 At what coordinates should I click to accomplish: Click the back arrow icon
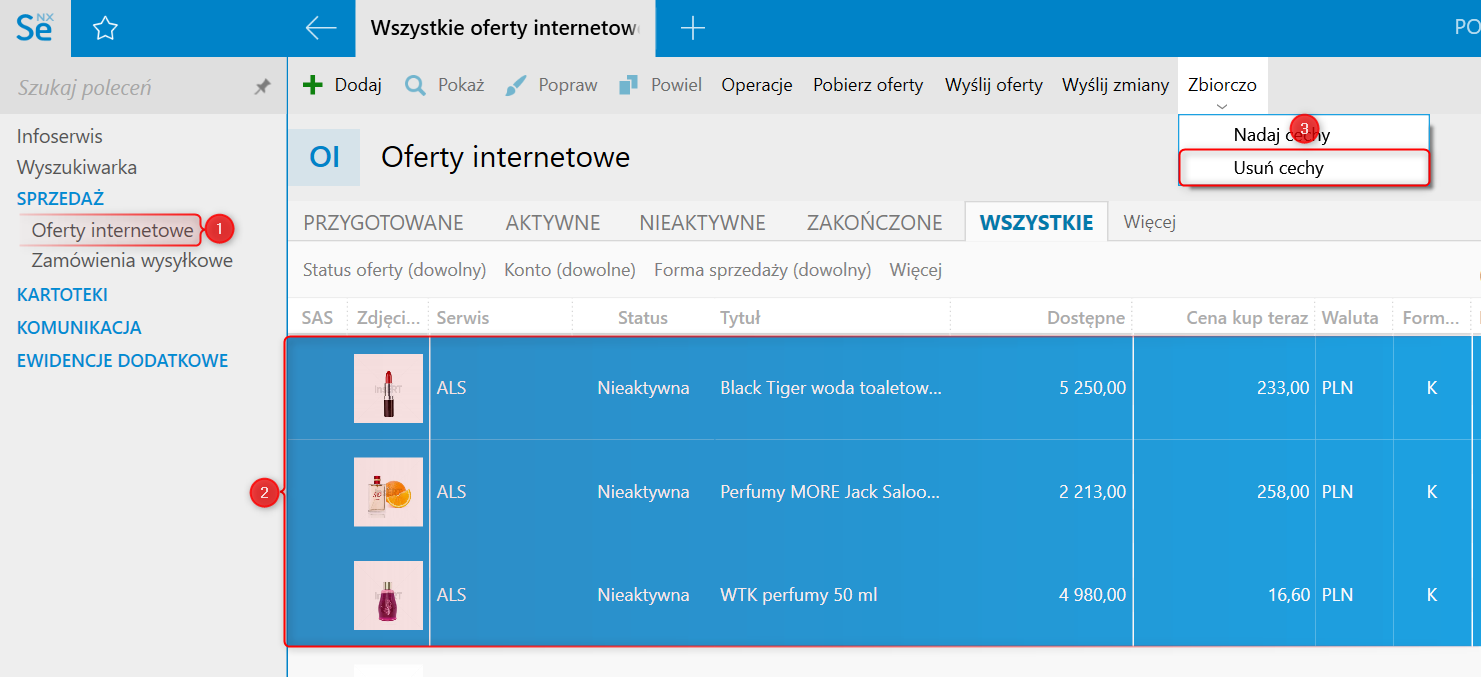[320, 29]
